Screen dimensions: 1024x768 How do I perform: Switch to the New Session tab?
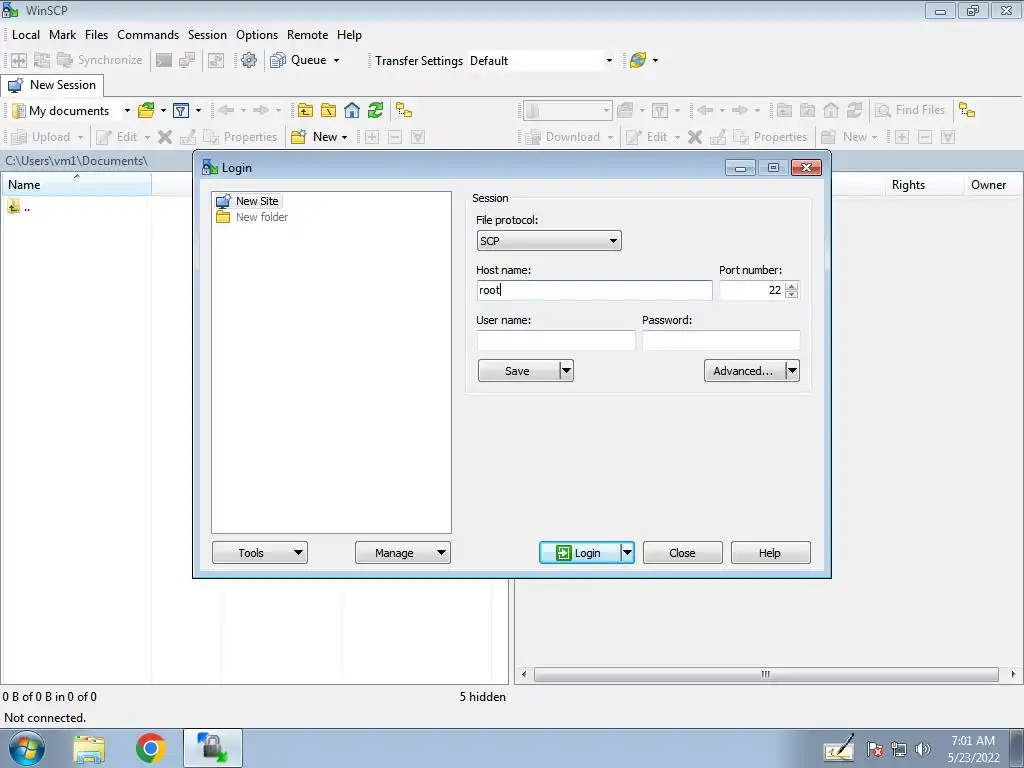pos(52,85)
